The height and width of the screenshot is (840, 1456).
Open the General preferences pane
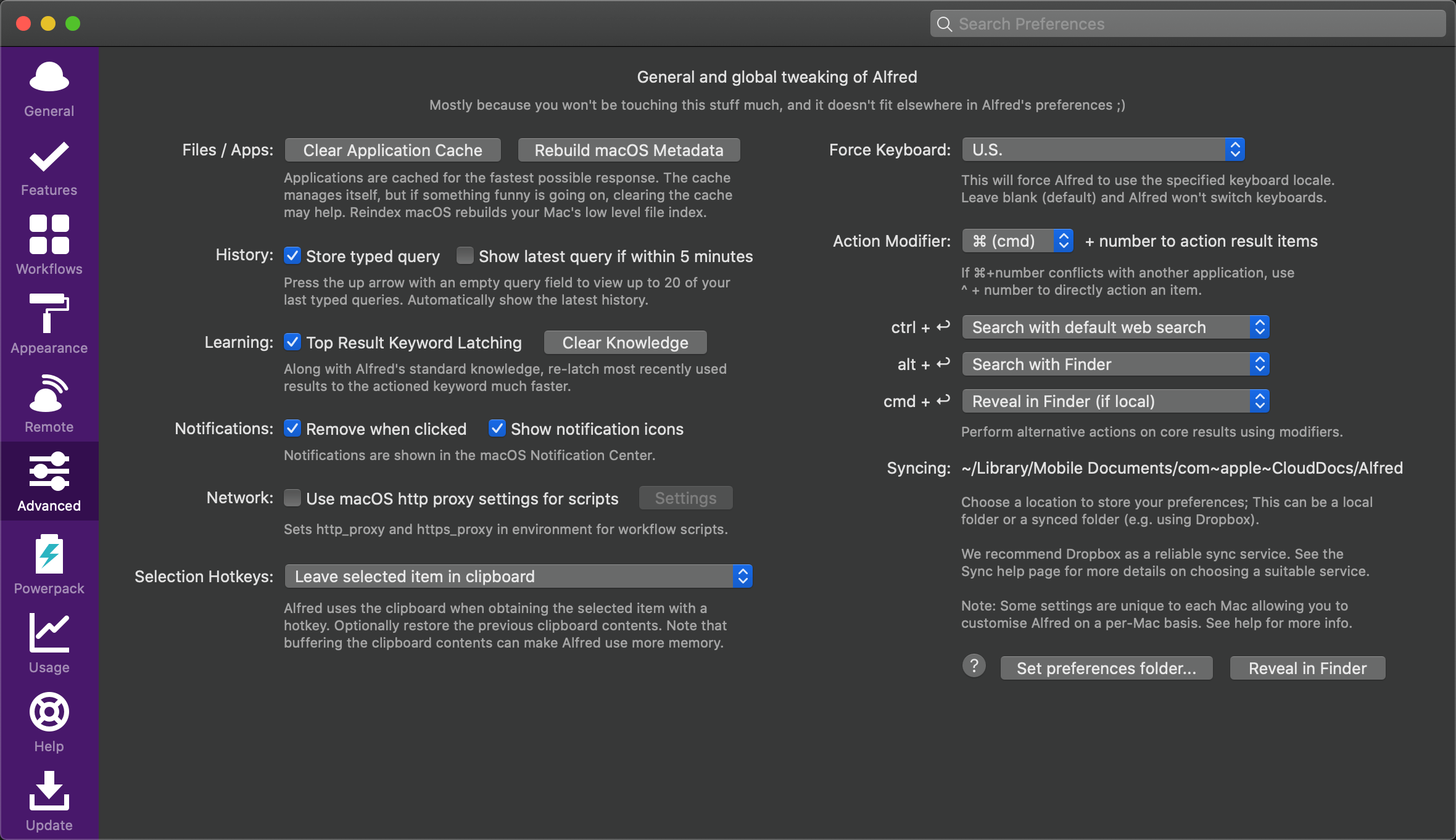49,89
